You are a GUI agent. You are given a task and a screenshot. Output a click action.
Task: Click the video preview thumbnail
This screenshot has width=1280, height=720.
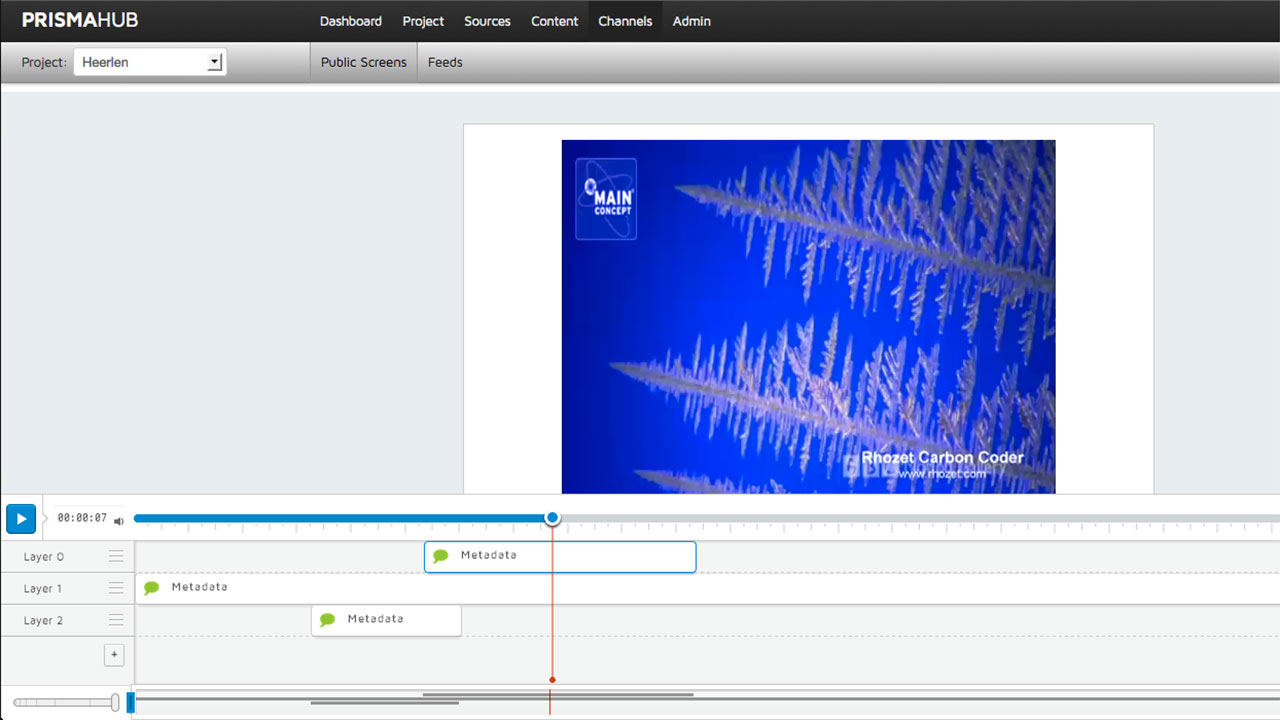(x=808, y=316)
